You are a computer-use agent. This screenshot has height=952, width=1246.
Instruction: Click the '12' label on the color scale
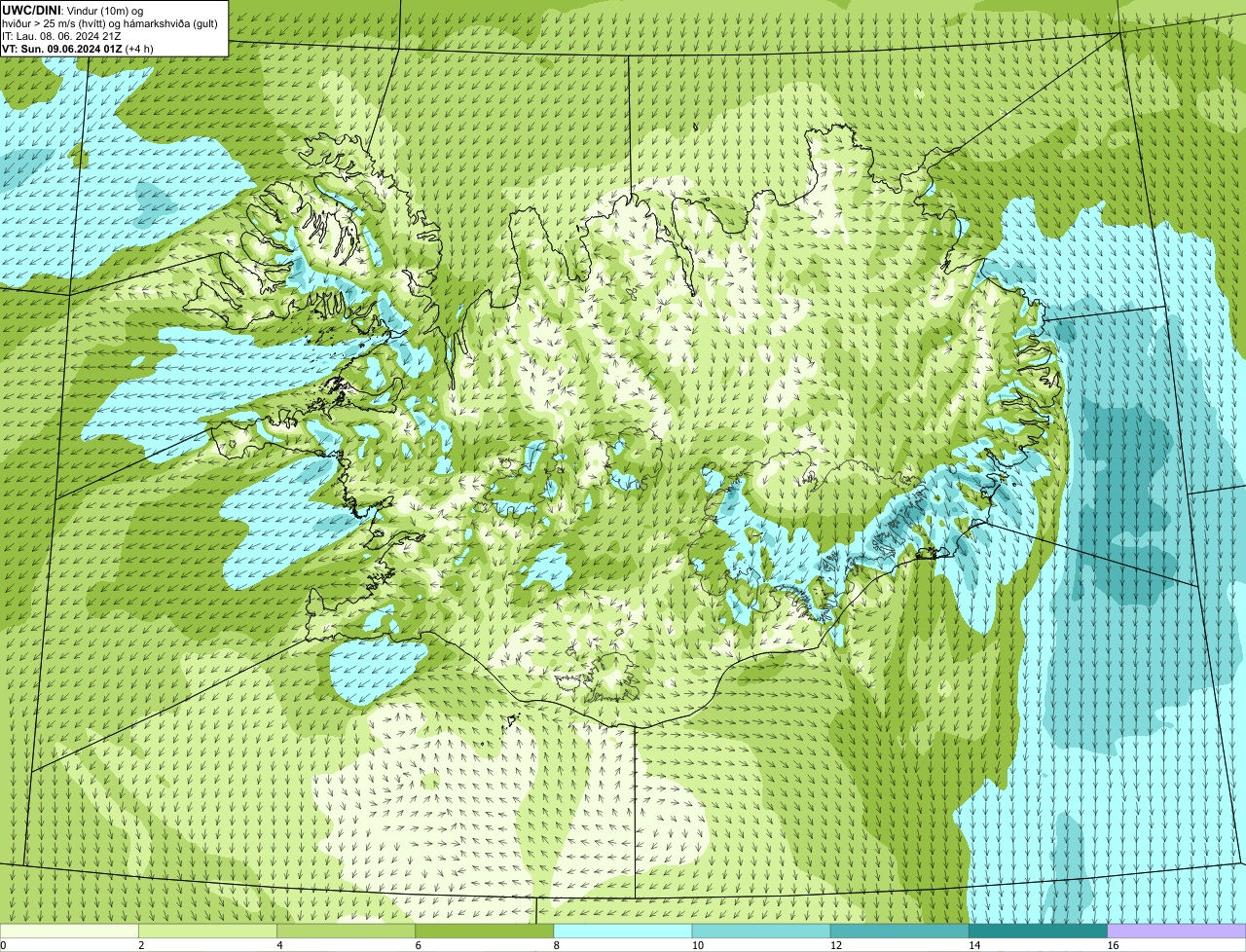(x=835, y=945)
